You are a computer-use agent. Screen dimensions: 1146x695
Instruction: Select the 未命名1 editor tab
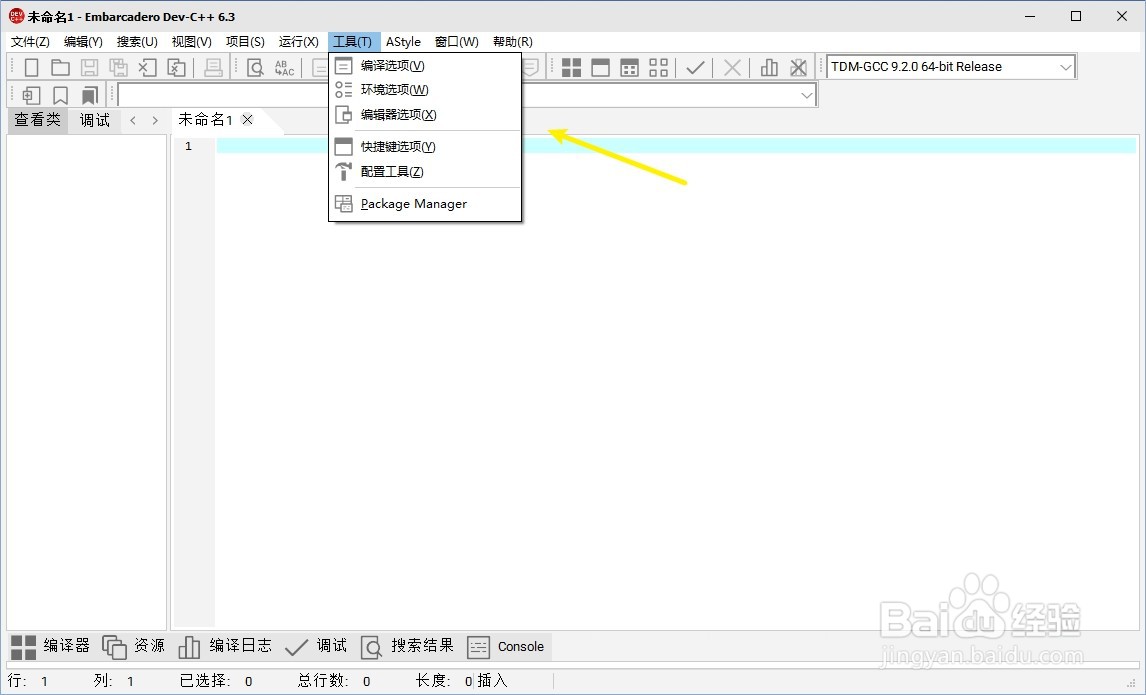[205, 120]
